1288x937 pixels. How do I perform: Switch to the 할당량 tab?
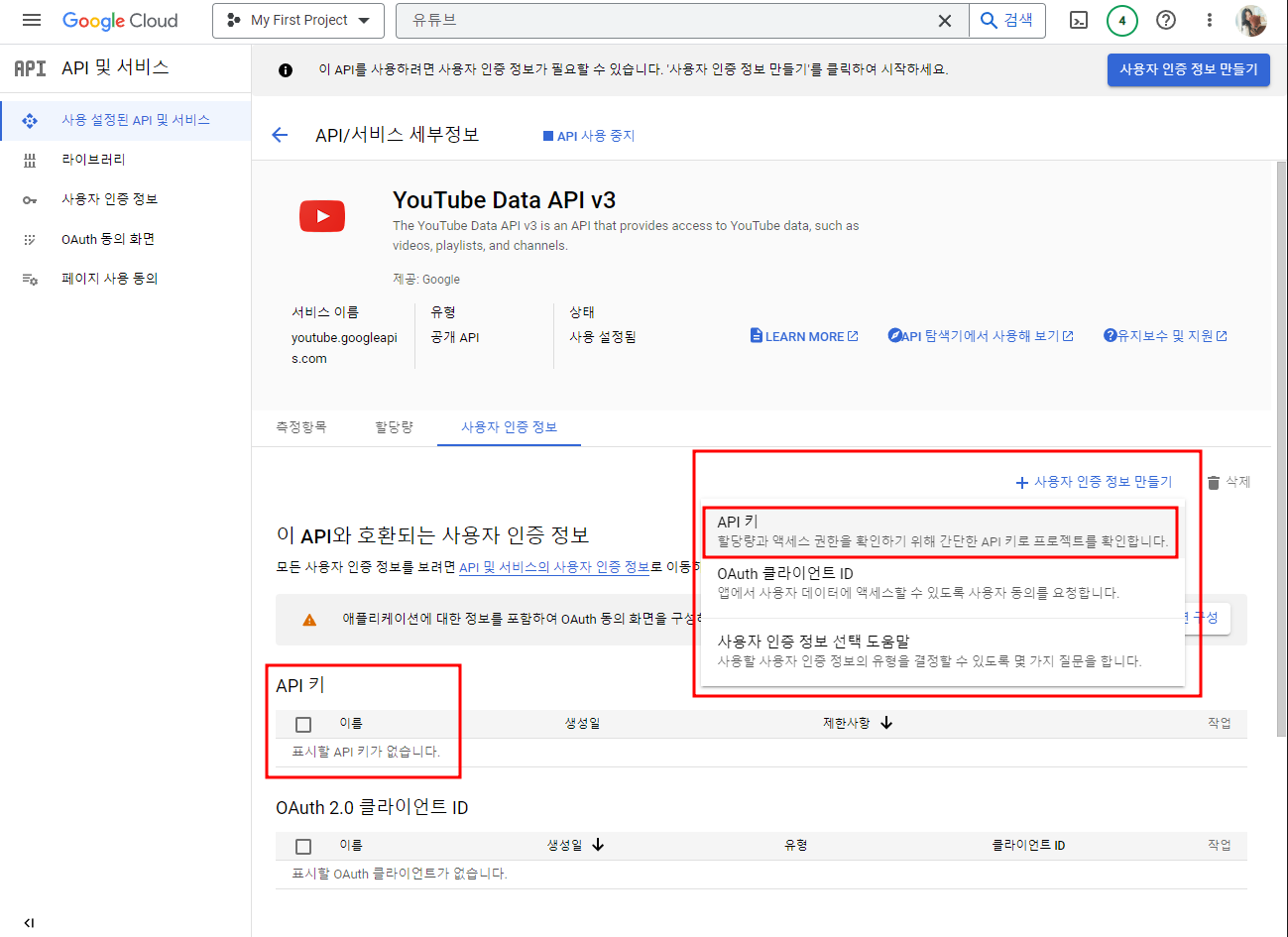(x=394, y=426)
